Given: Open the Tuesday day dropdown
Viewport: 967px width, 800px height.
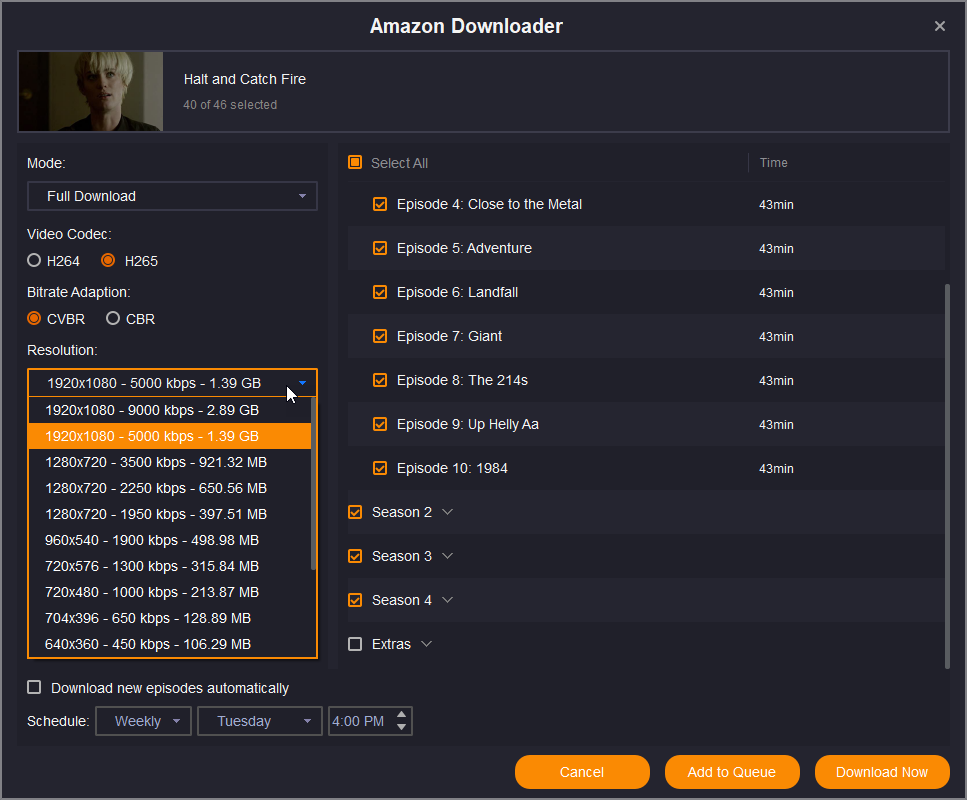Looking at the screenshot, I should (260, 721).
